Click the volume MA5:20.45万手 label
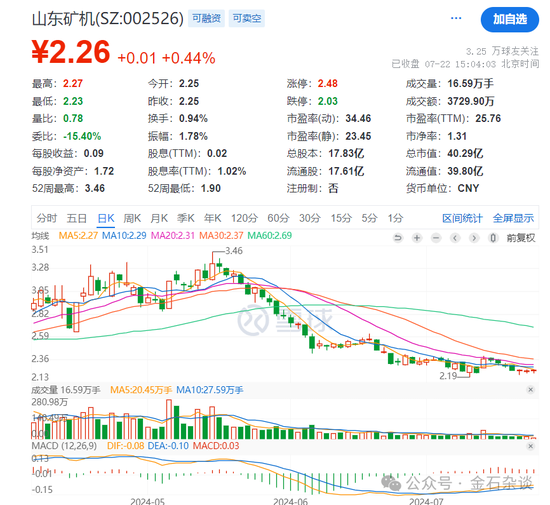 141,390
